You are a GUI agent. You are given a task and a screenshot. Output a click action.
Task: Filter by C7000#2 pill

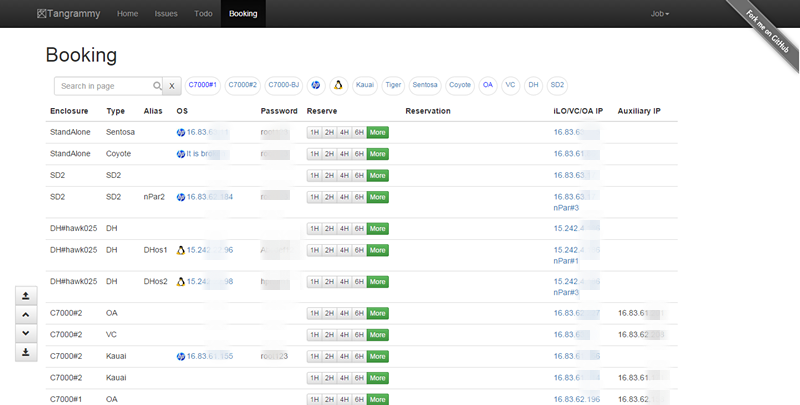point(242,85)
